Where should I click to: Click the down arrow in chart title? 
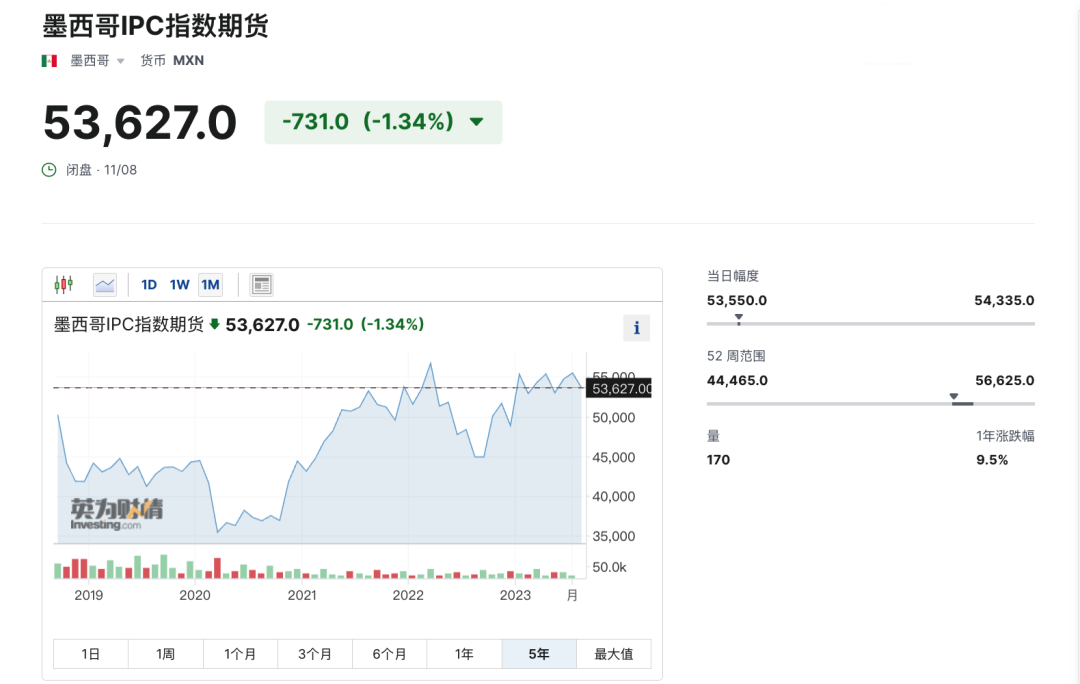point(214,324)
